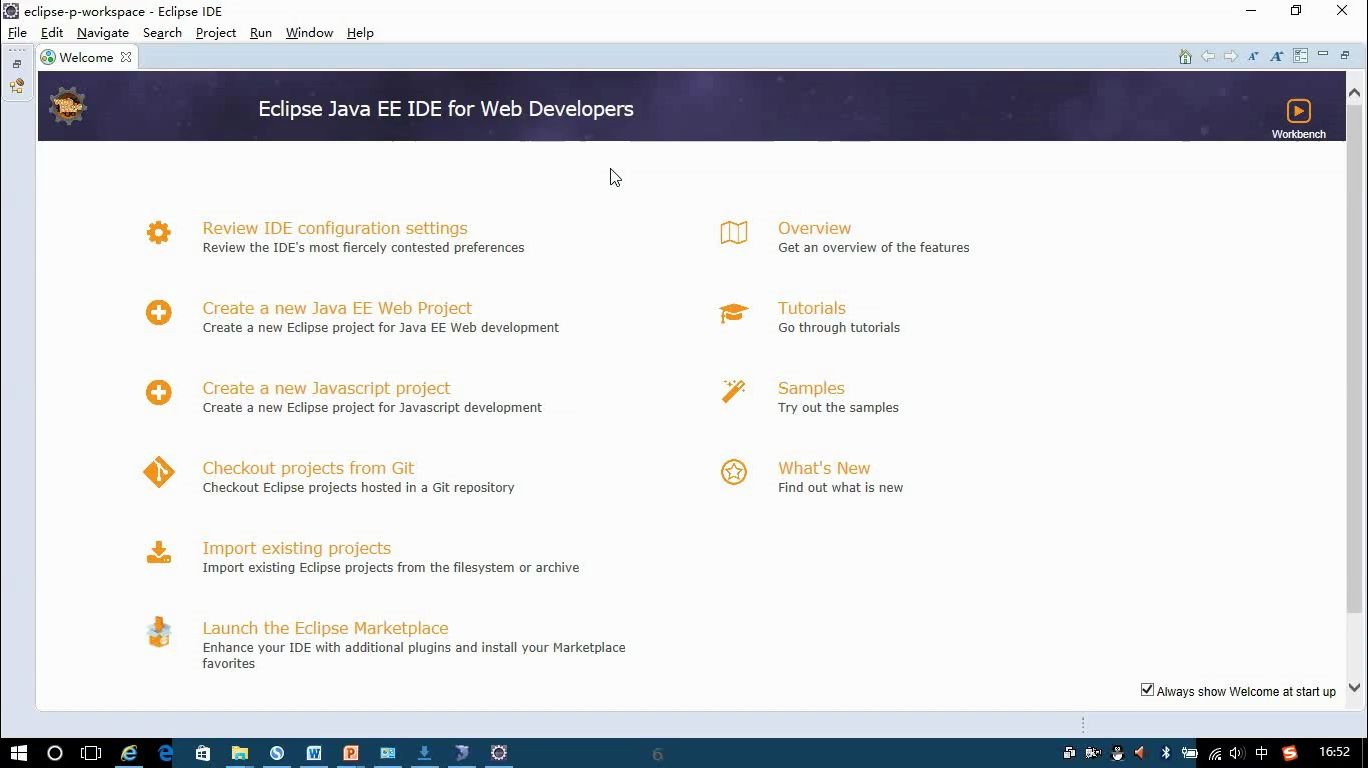
Task: Reduce welcome page font size icon
Action: (x=1253, y=57)
